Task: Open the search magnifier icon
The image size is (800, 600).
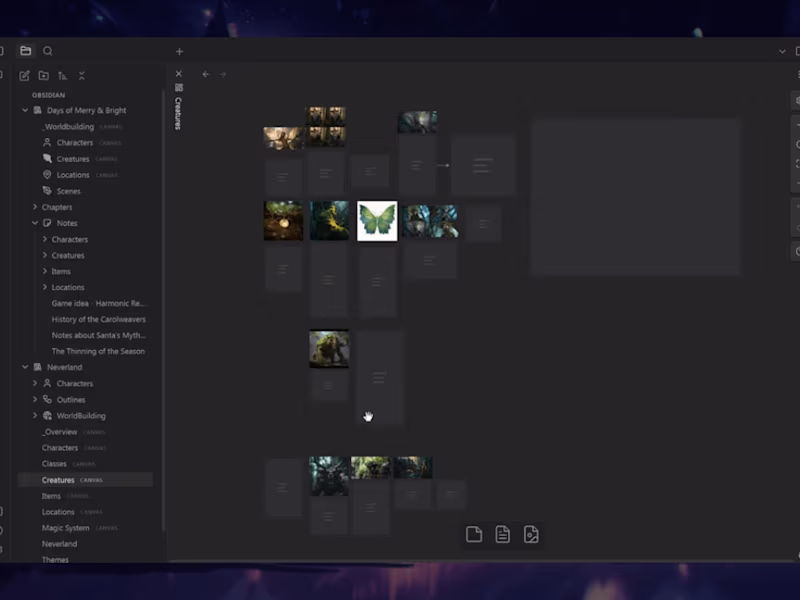Action: click(47, 51)
